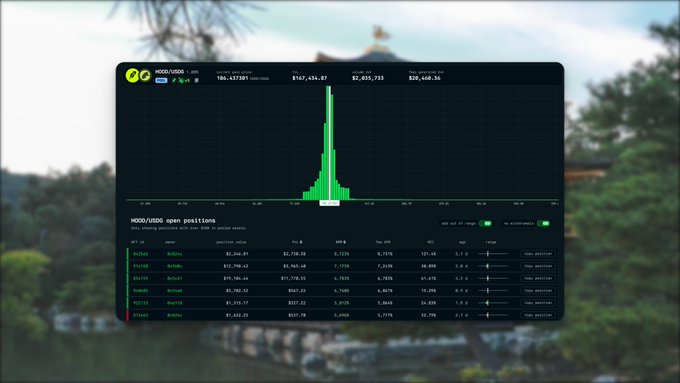Click the HOOD token feather logo

click(x=132, y=75)
